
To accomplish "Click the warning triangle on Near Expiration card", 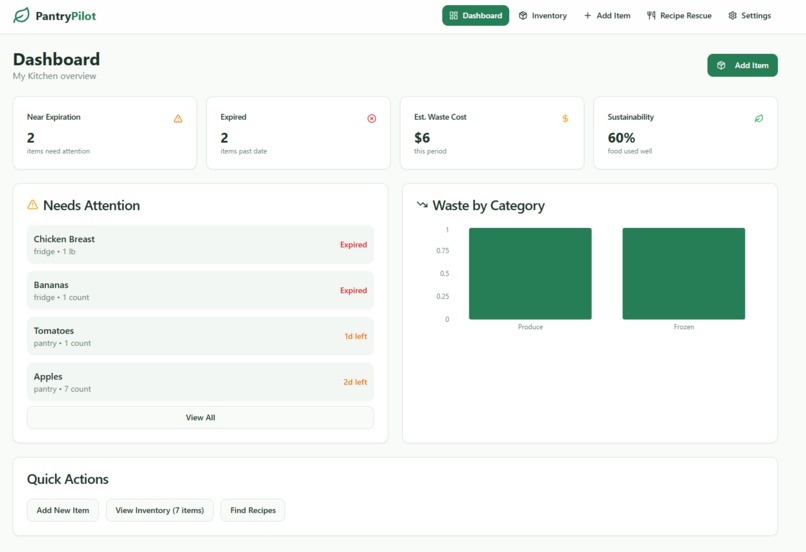I will (178, 119).
